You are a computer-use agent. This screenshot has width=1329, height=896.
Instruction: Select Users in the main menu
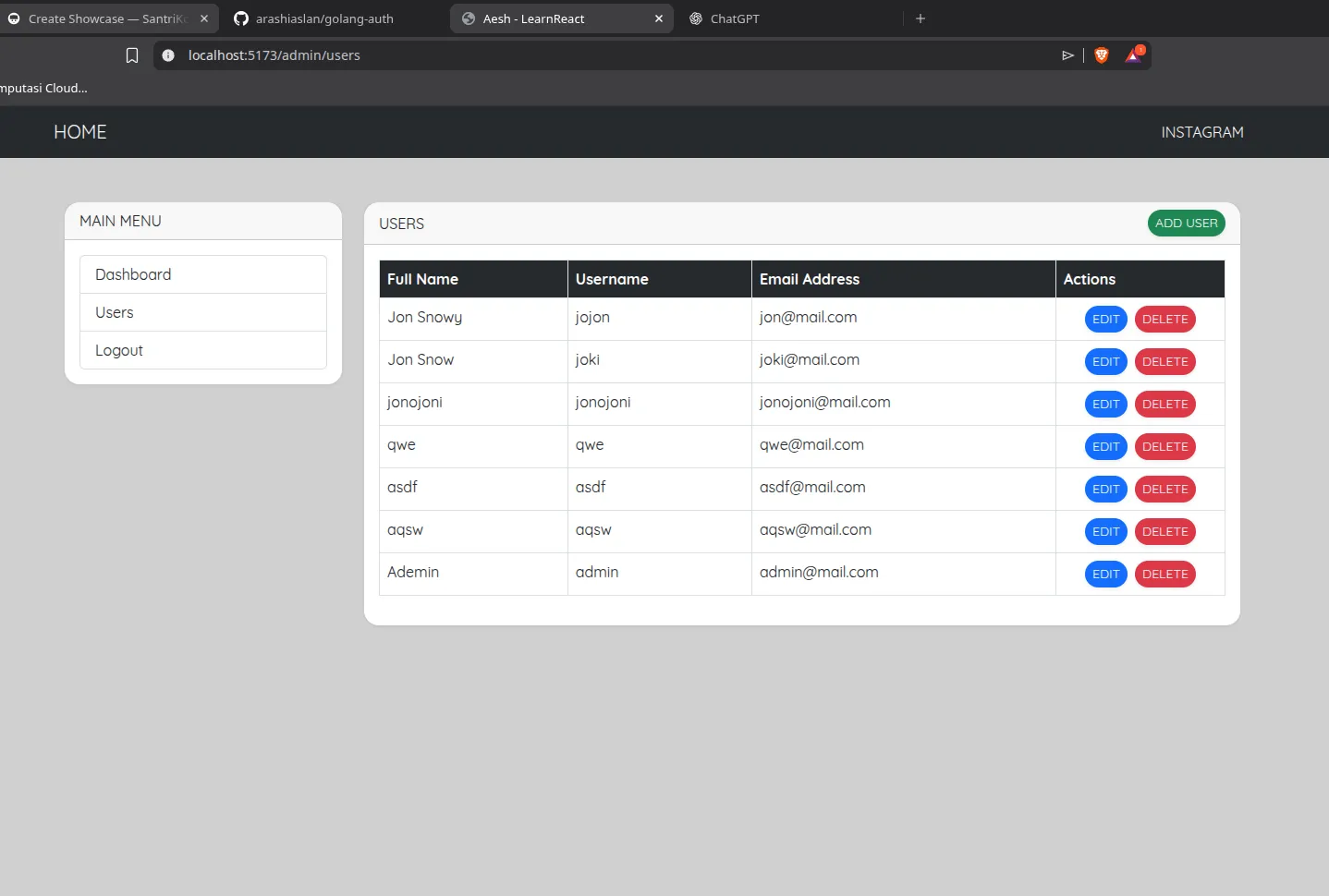(x=203, y=312)
